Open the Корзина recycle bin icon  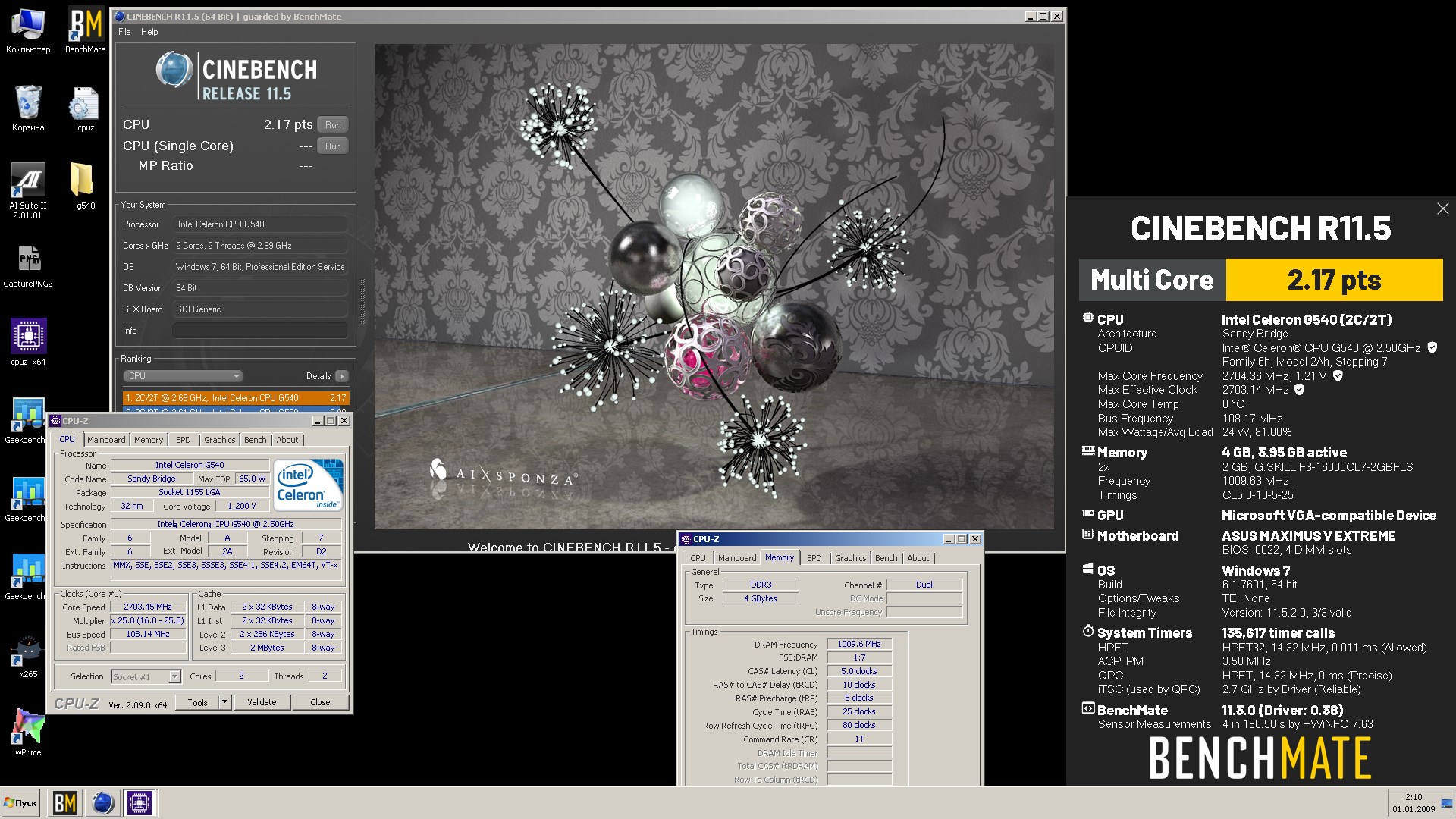[x=28, y=108]
